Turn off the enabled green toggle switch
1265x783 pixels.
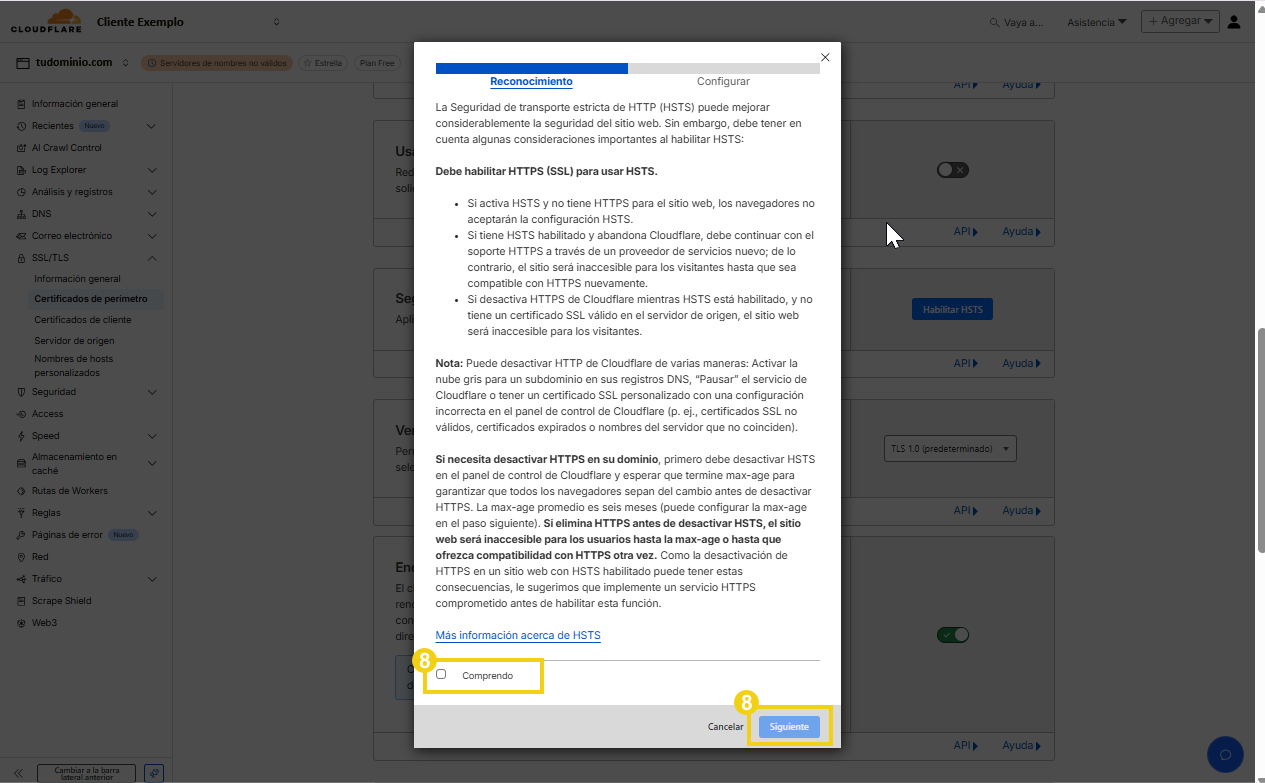952,634
